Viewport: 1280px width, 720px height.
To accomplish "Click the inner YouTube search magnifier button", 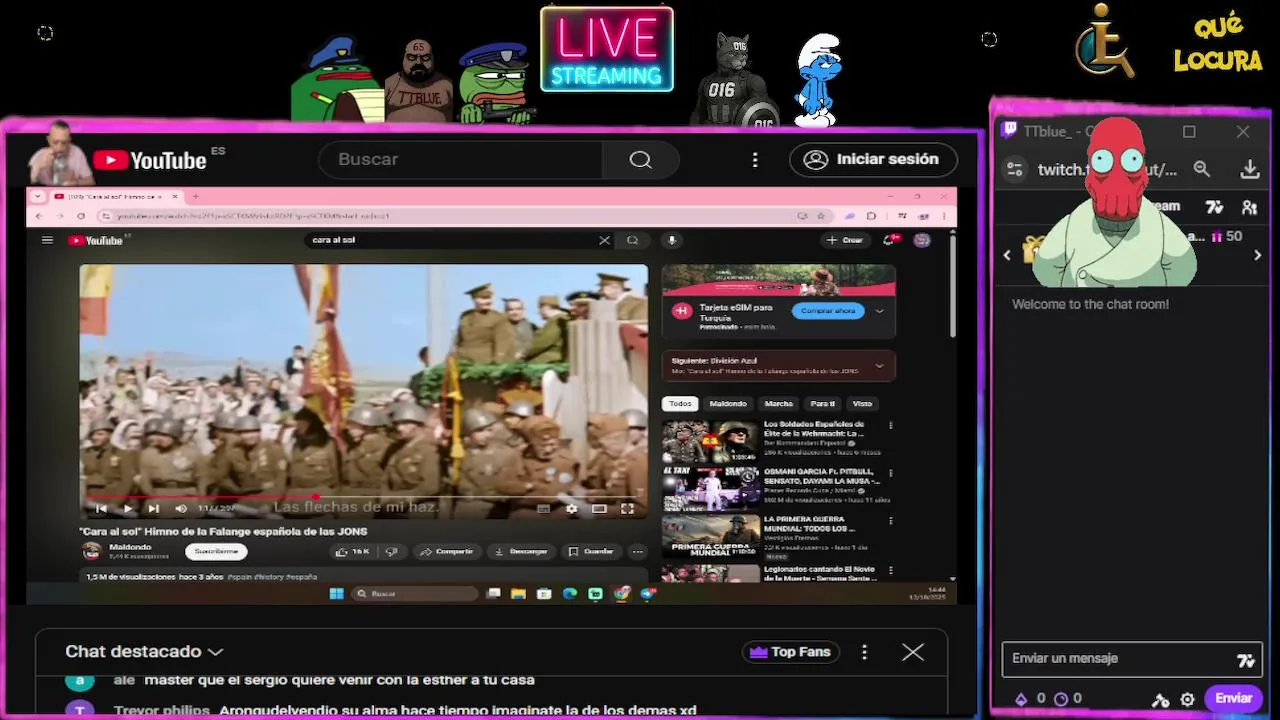I will pos(632,240).
